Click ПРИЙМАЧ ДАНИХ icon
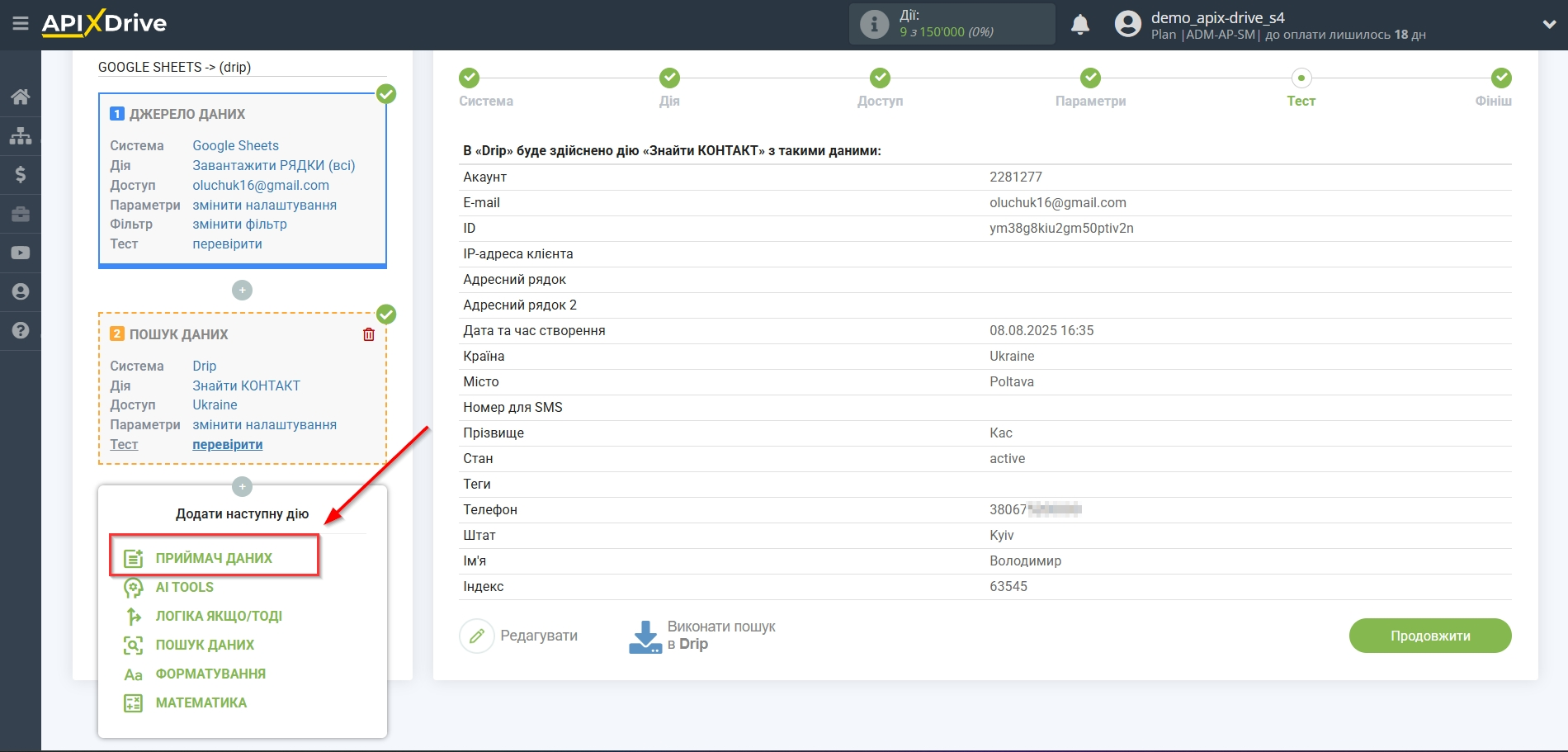The height and width of the screenshot is (752, 1568). (134, 559)
